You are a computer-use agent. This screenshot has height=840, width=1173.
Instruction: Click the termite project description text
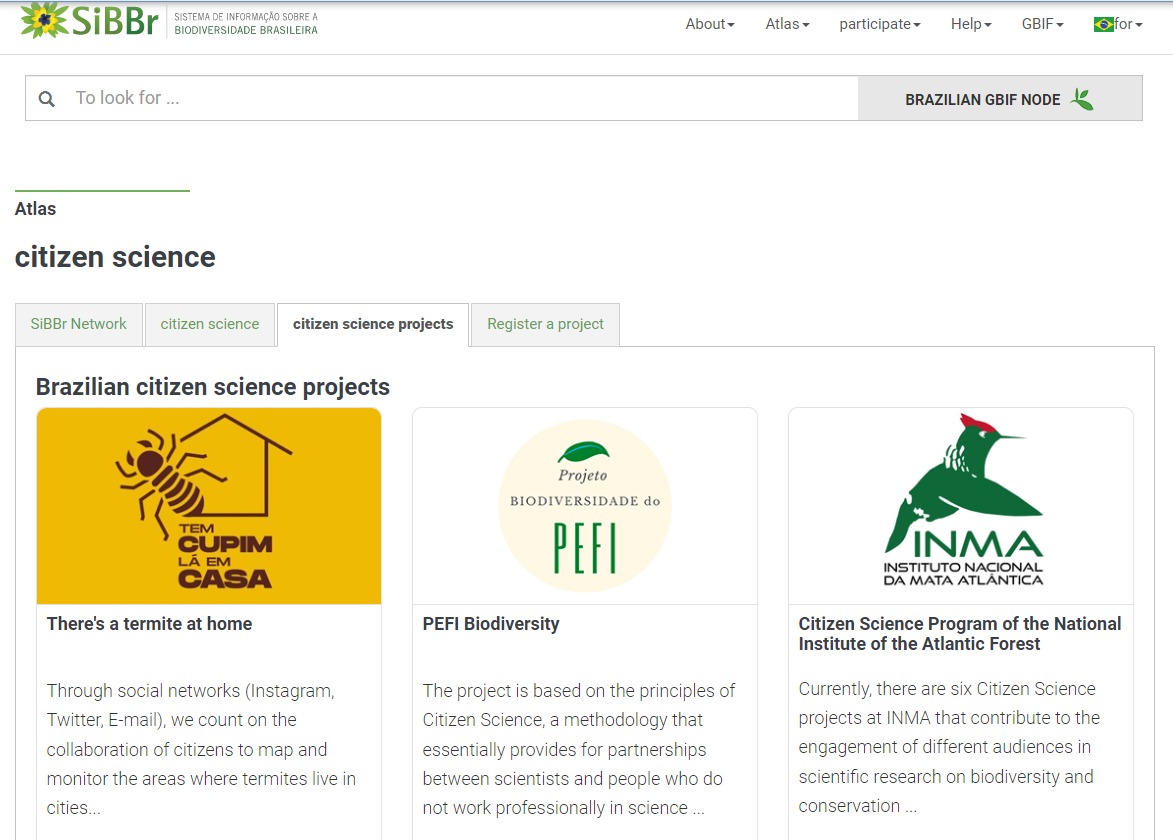coord(201,749)
